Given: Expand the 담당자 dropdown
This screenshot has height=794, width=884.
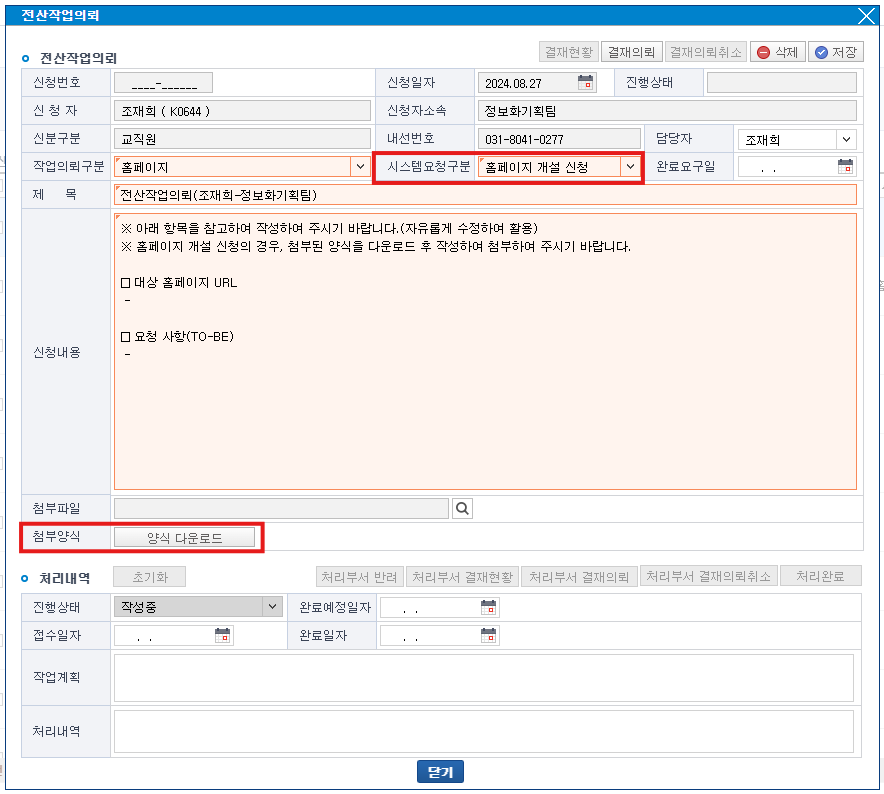Looking at the screenshot, I should point(846,139).
